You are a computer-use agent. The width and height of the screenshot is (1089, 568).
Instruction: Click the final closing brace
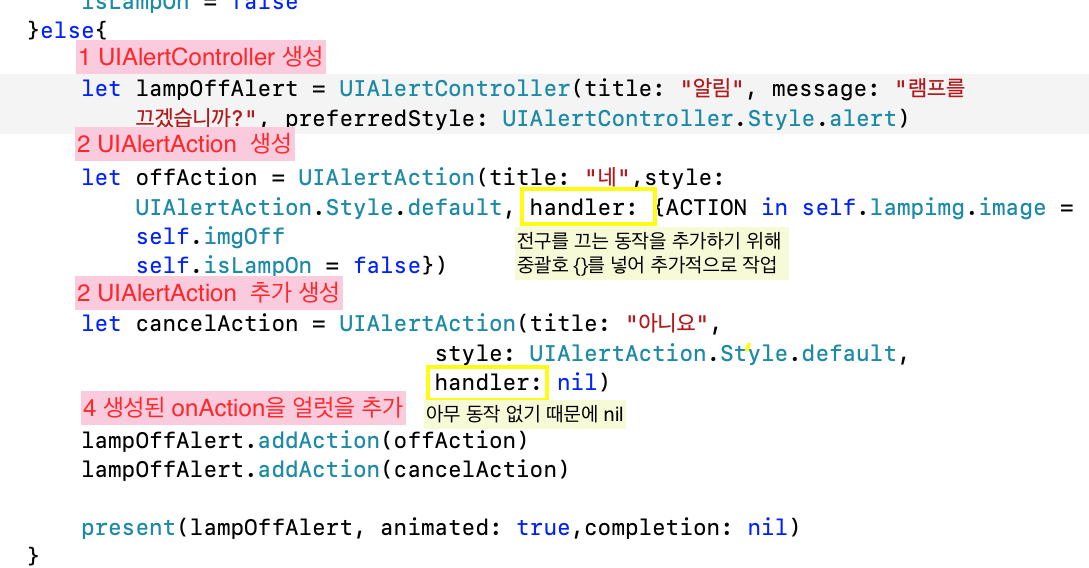point(33,556)
